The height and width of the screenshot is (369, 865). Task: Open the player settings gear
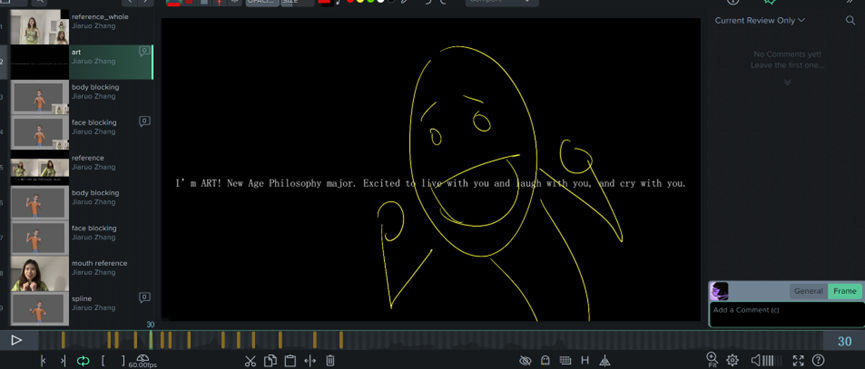[x=732, y=360]
